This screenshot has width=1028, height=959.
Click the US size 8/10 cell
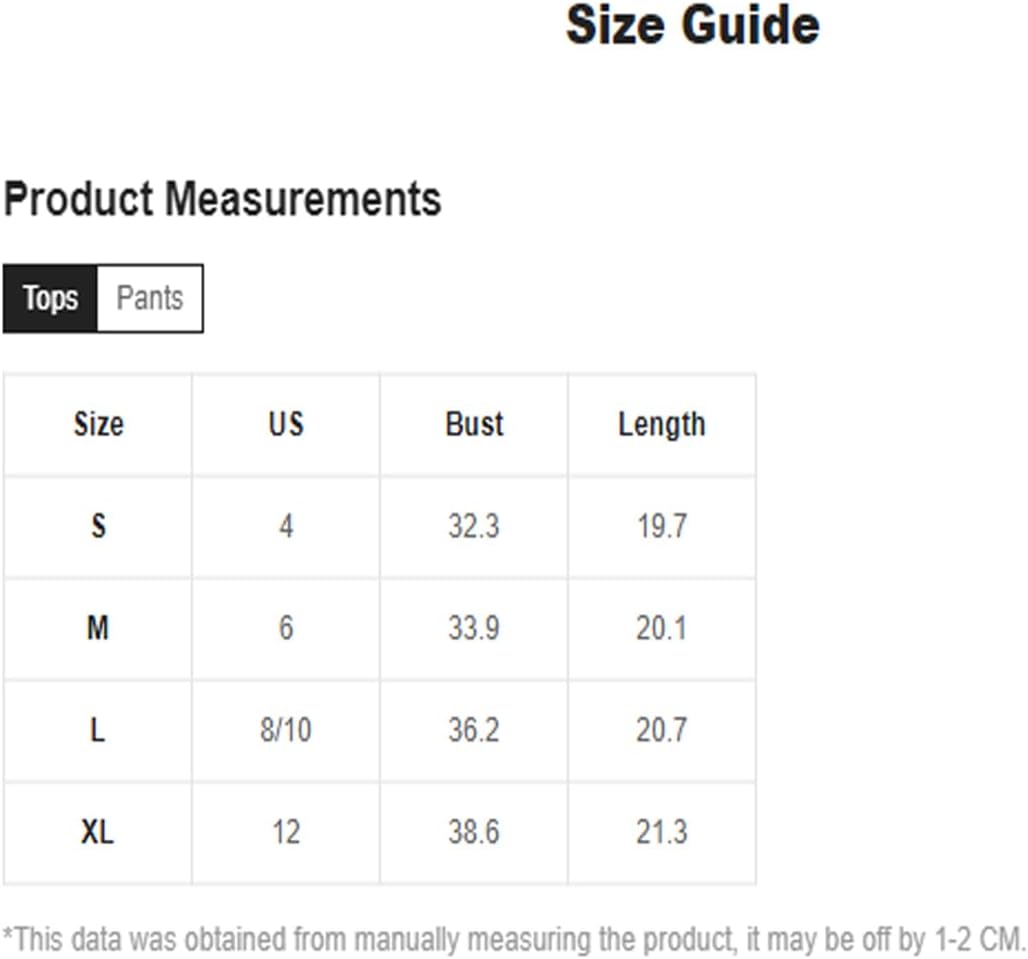[286, 730]
